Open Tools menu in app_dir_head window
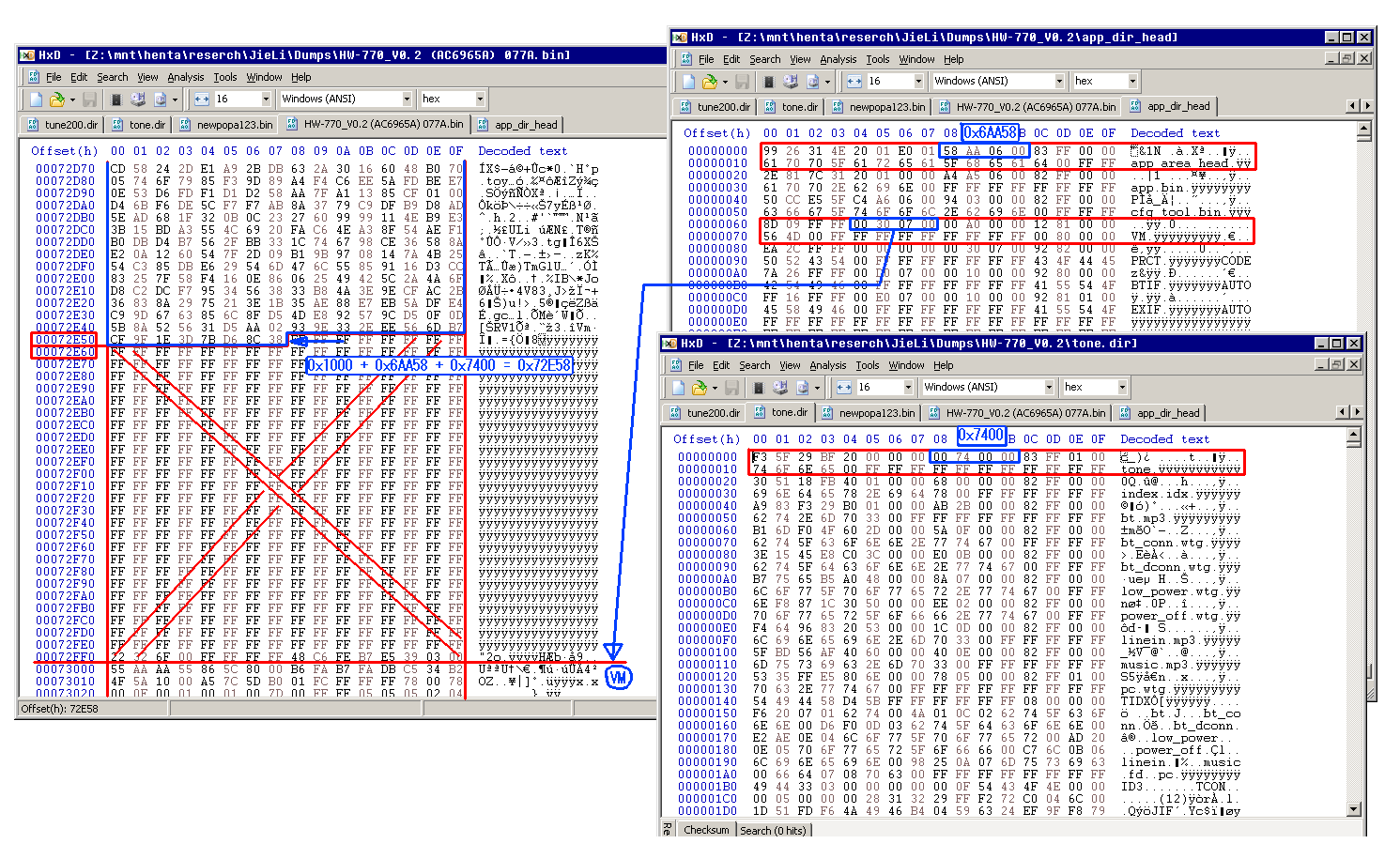1400x859 pixels. 877,59
